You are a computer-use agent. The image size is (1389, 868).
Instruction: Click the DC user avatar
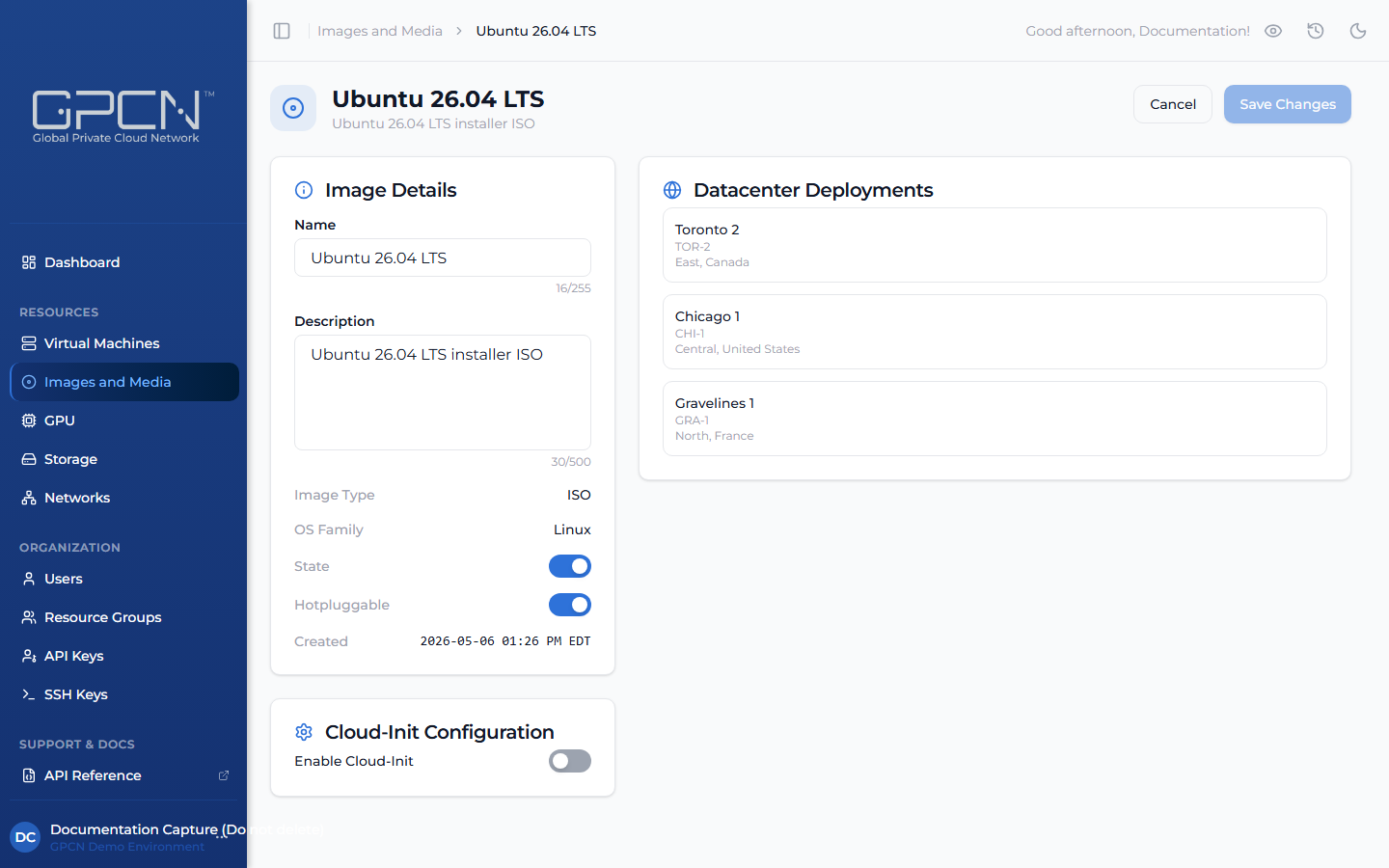point(26,837)
